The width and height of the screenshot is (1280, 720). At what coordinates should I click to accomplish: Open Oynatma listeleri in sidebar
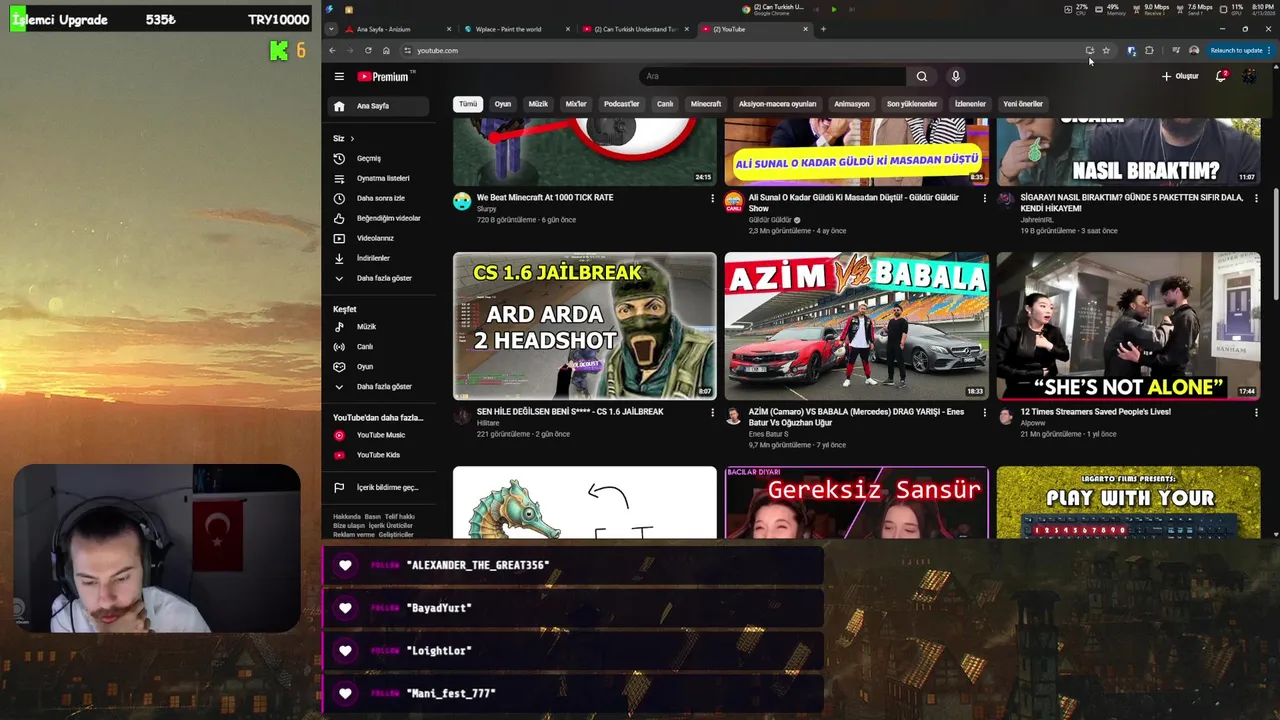[x=379, y=178]
